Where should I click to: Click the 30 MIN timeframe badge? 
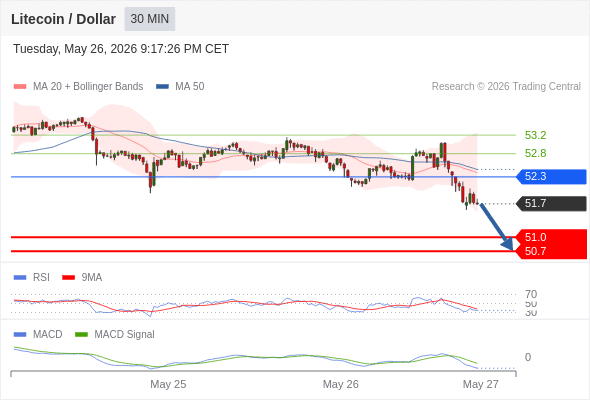coord(150,19)
